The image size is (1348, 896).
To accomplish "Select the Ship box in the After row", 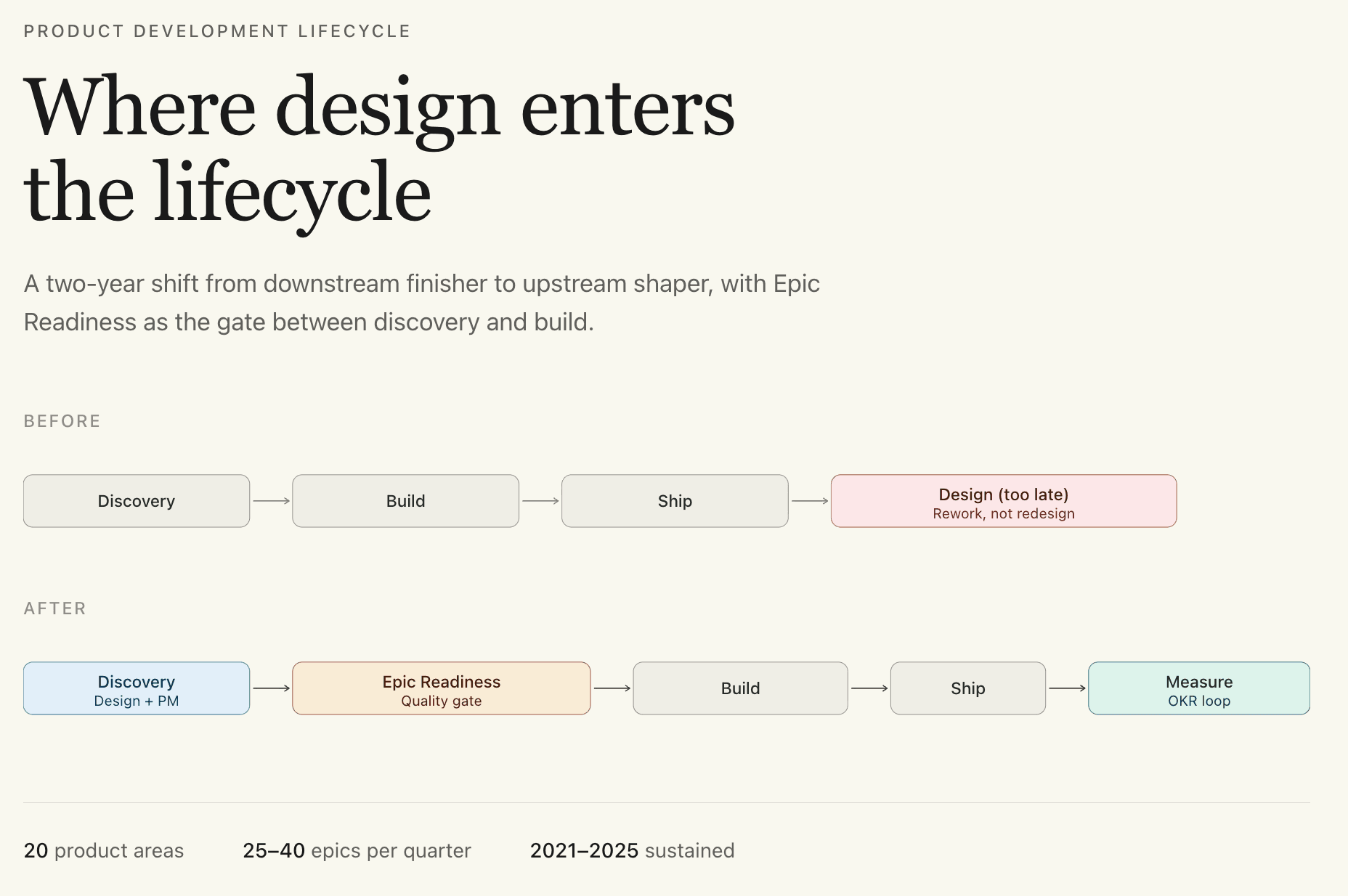I will 968,688.
